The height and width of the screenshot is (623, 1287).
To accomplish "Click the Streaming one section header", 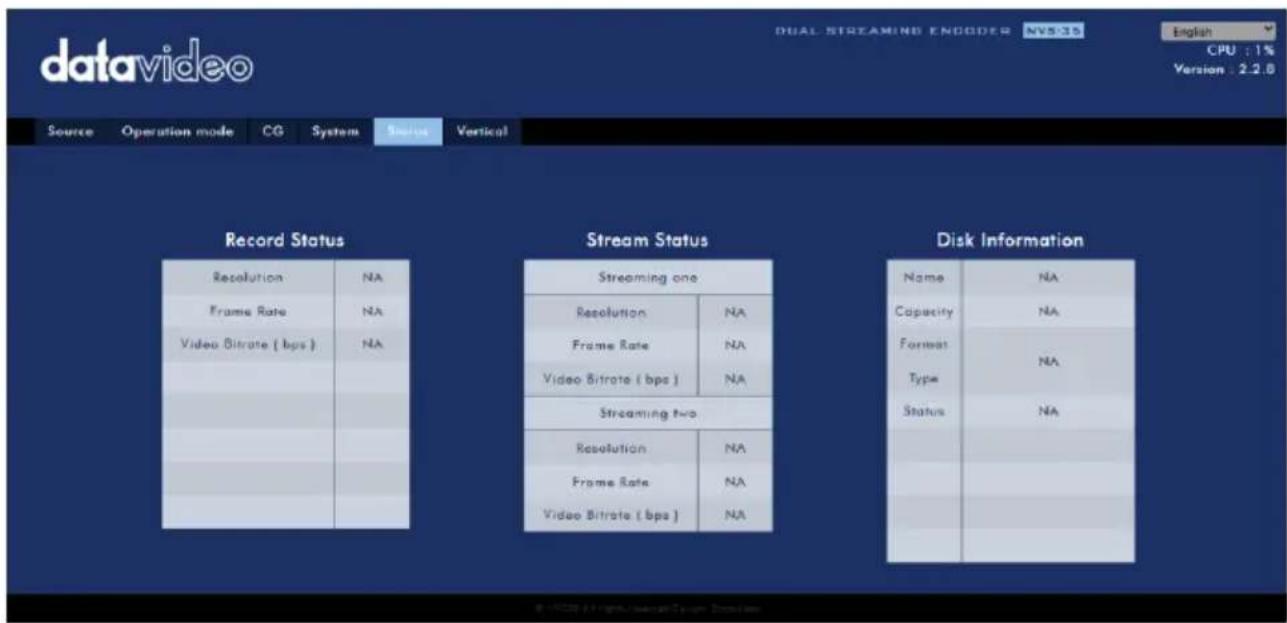I will [x=647, y=278].
